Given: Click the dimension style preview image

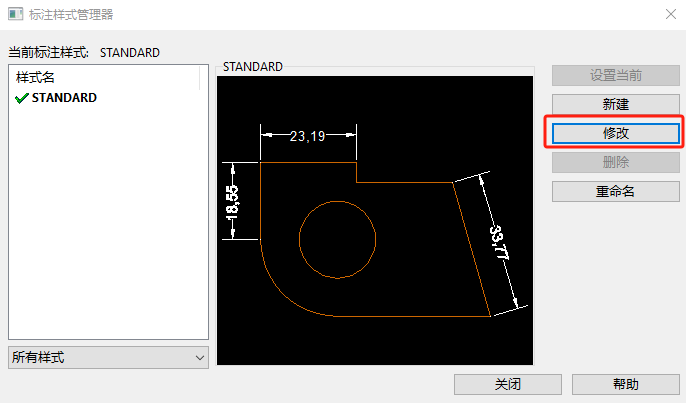Looking at the screenshot, I should point(375,221).
